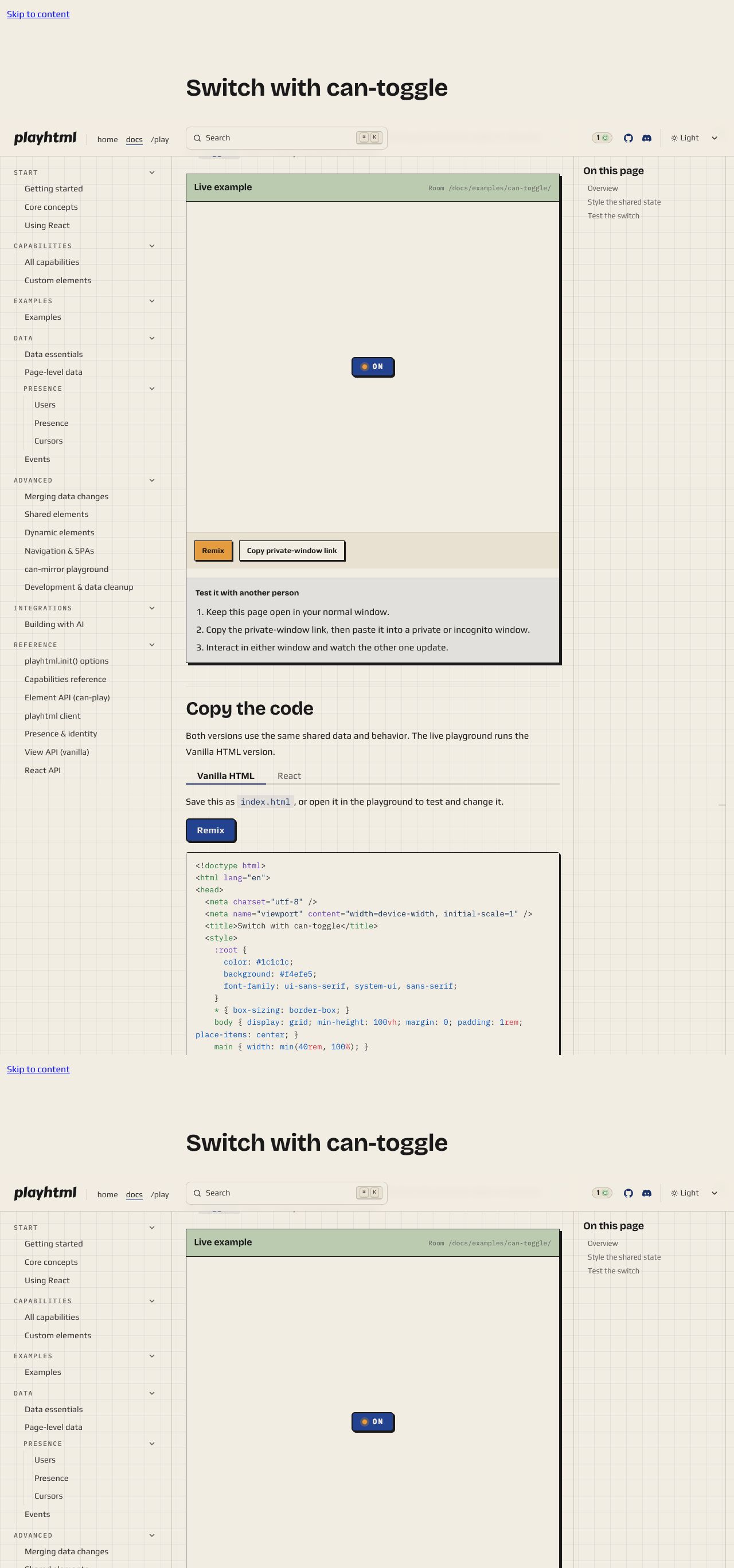Switch to the Vanilla HTML tab

225,775
